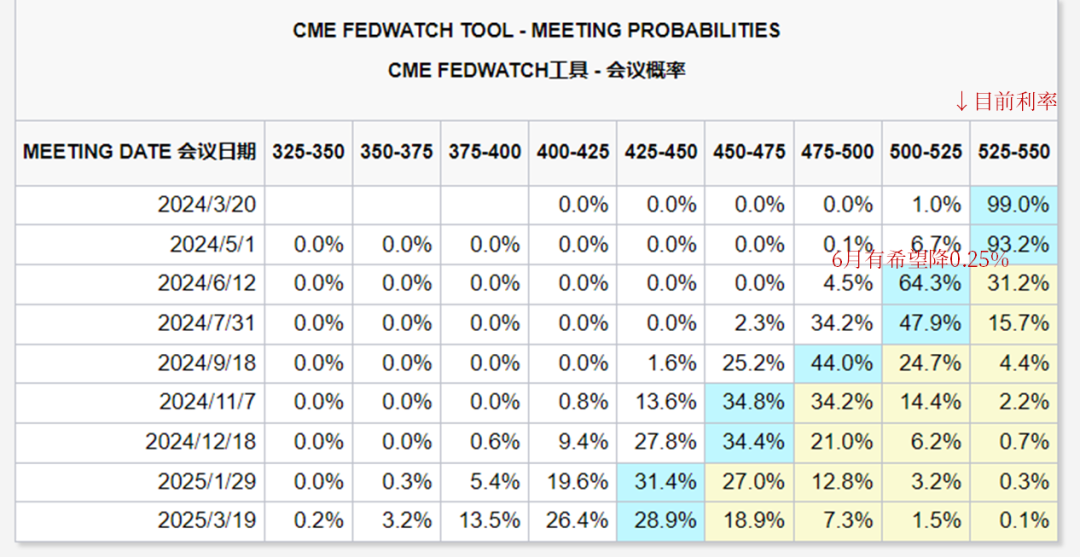Click the 34.8% cell for 2024/11/7

[749, 403]
